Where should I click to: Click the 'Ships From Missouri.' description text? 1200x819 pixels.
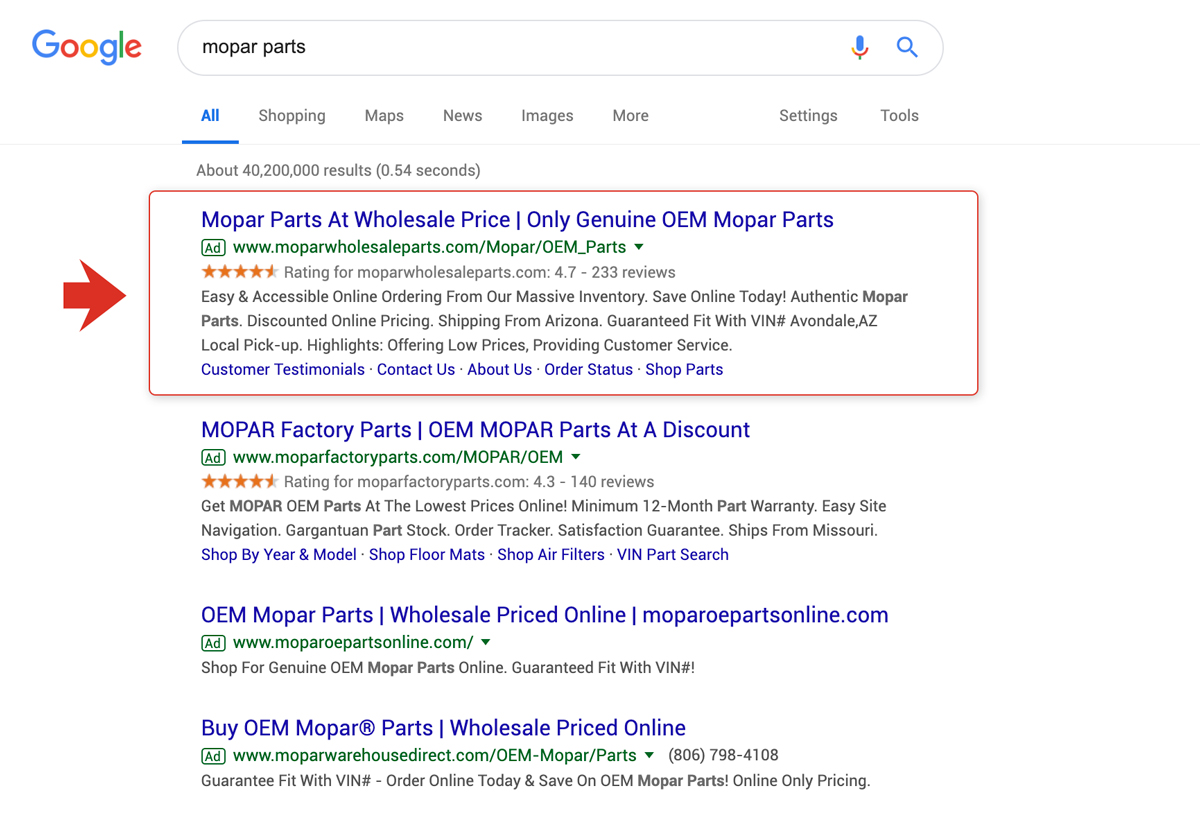[x=803, y=530]
